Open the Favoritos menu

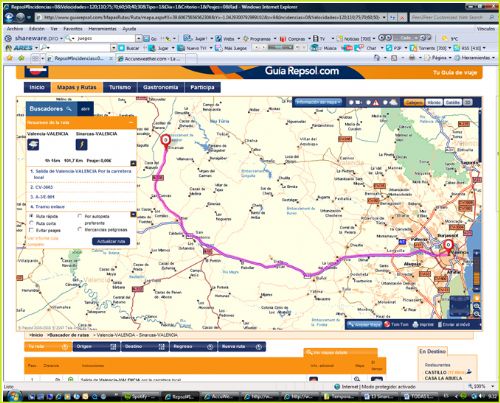(73, 29)
